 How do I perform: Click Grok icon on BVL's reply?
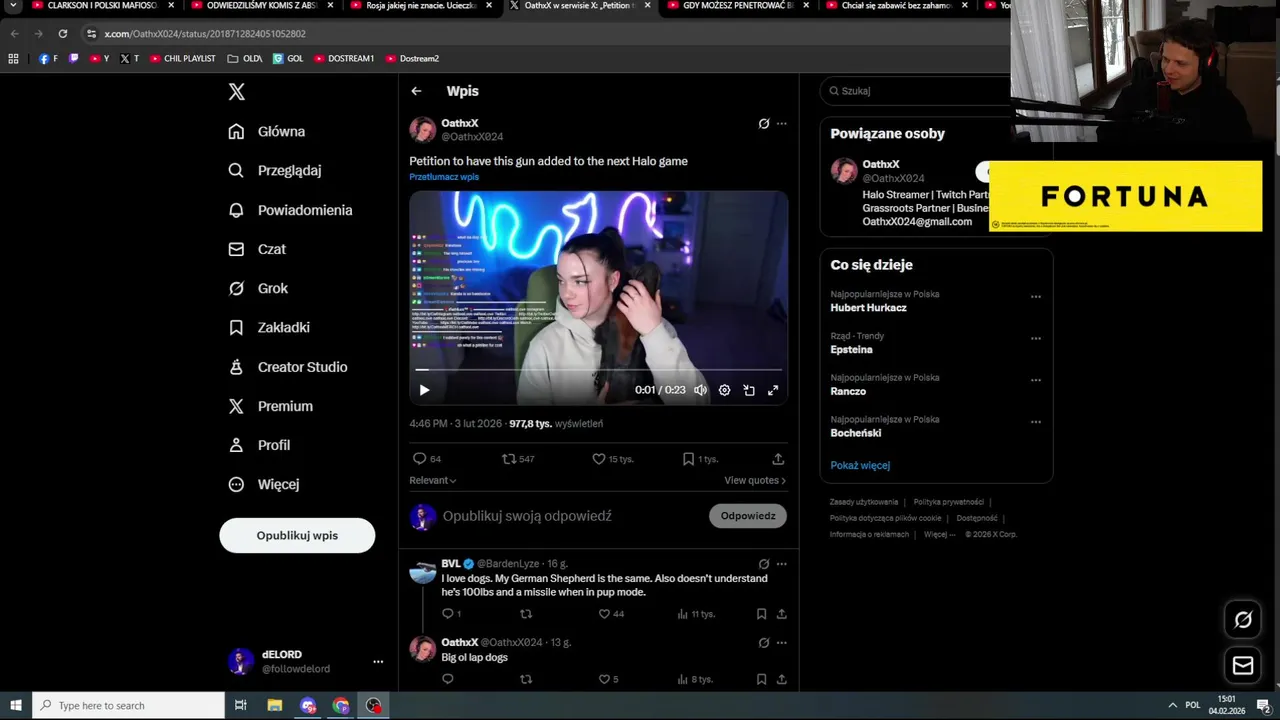pyautogui.click(x=764, y=564)
